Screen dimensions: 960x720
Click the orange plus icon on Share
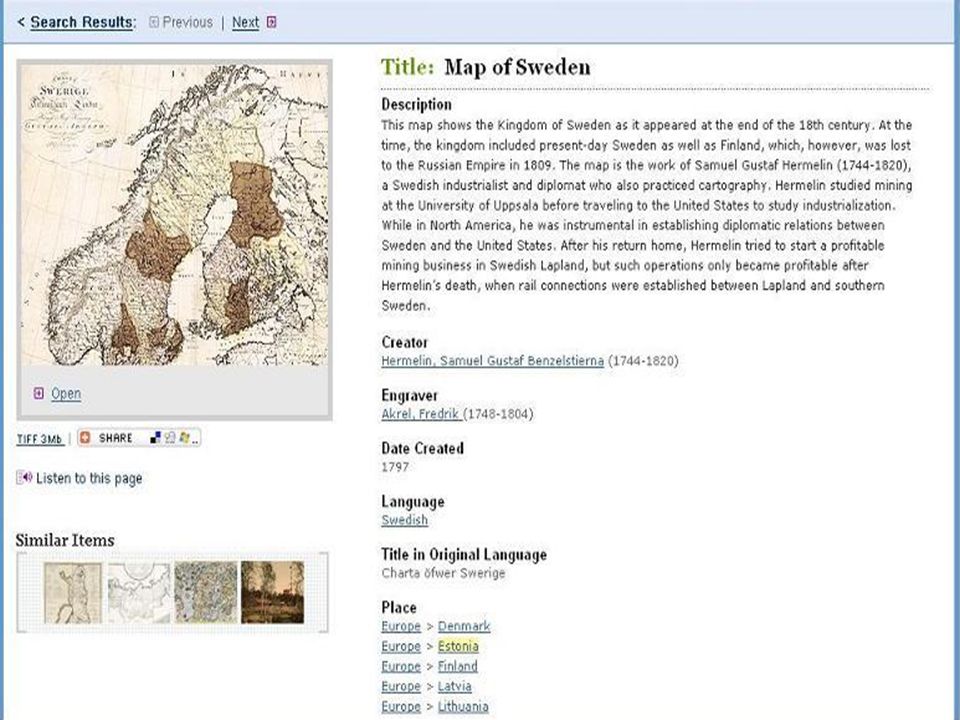point(85,438)
